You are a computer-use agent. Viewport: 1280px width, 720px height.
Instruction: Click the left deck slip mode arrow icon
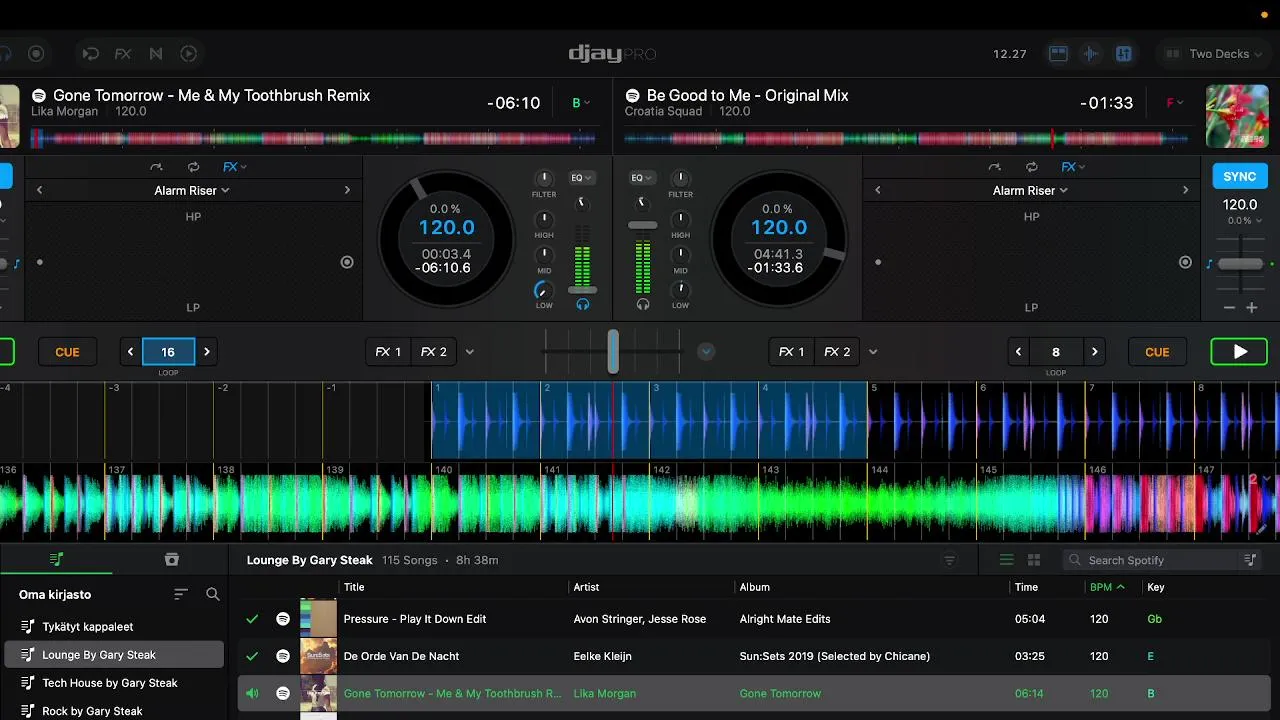(x=156, y=167)
